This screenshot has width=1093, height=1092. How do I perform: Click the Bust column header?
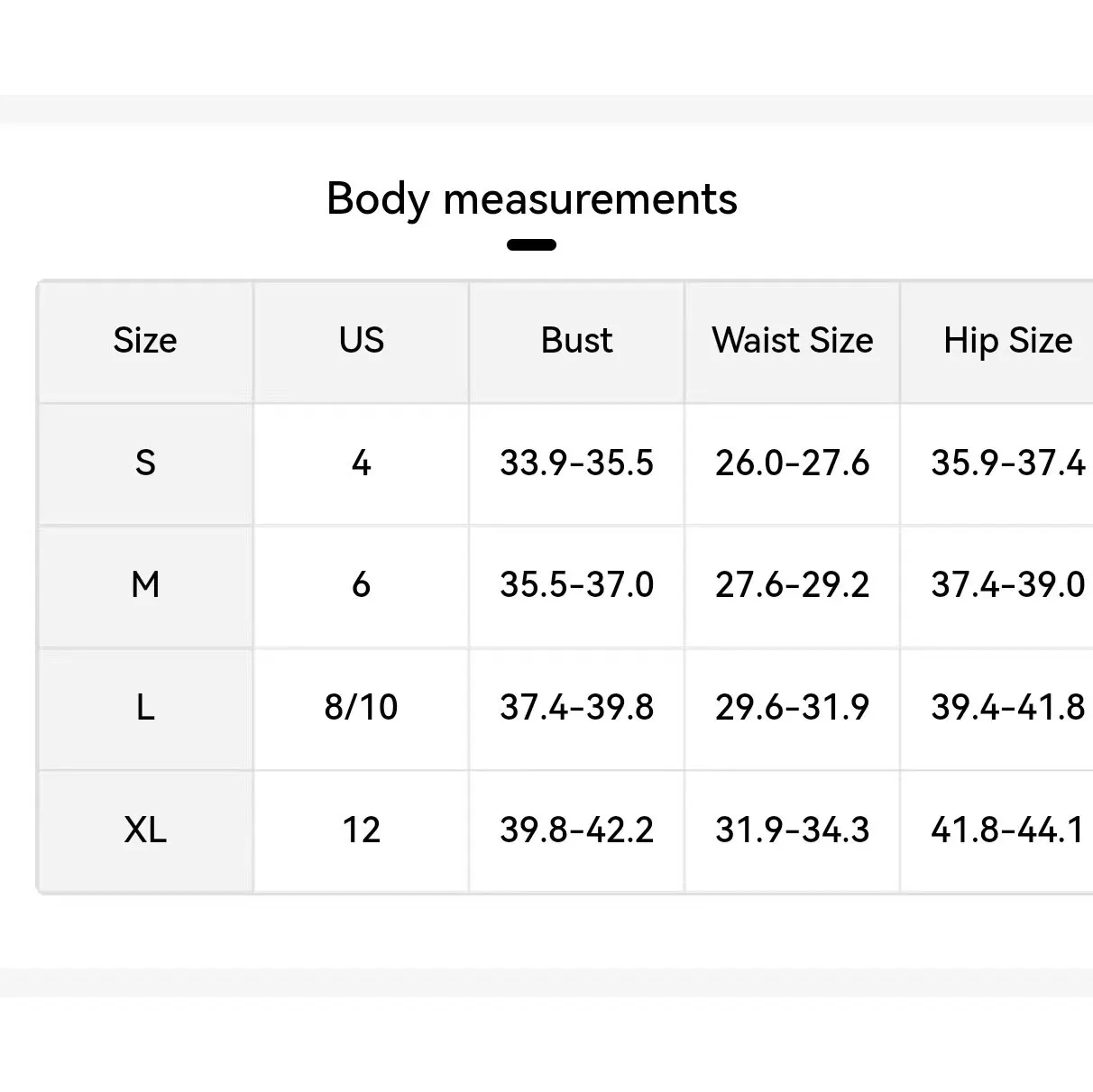[576, 341]
